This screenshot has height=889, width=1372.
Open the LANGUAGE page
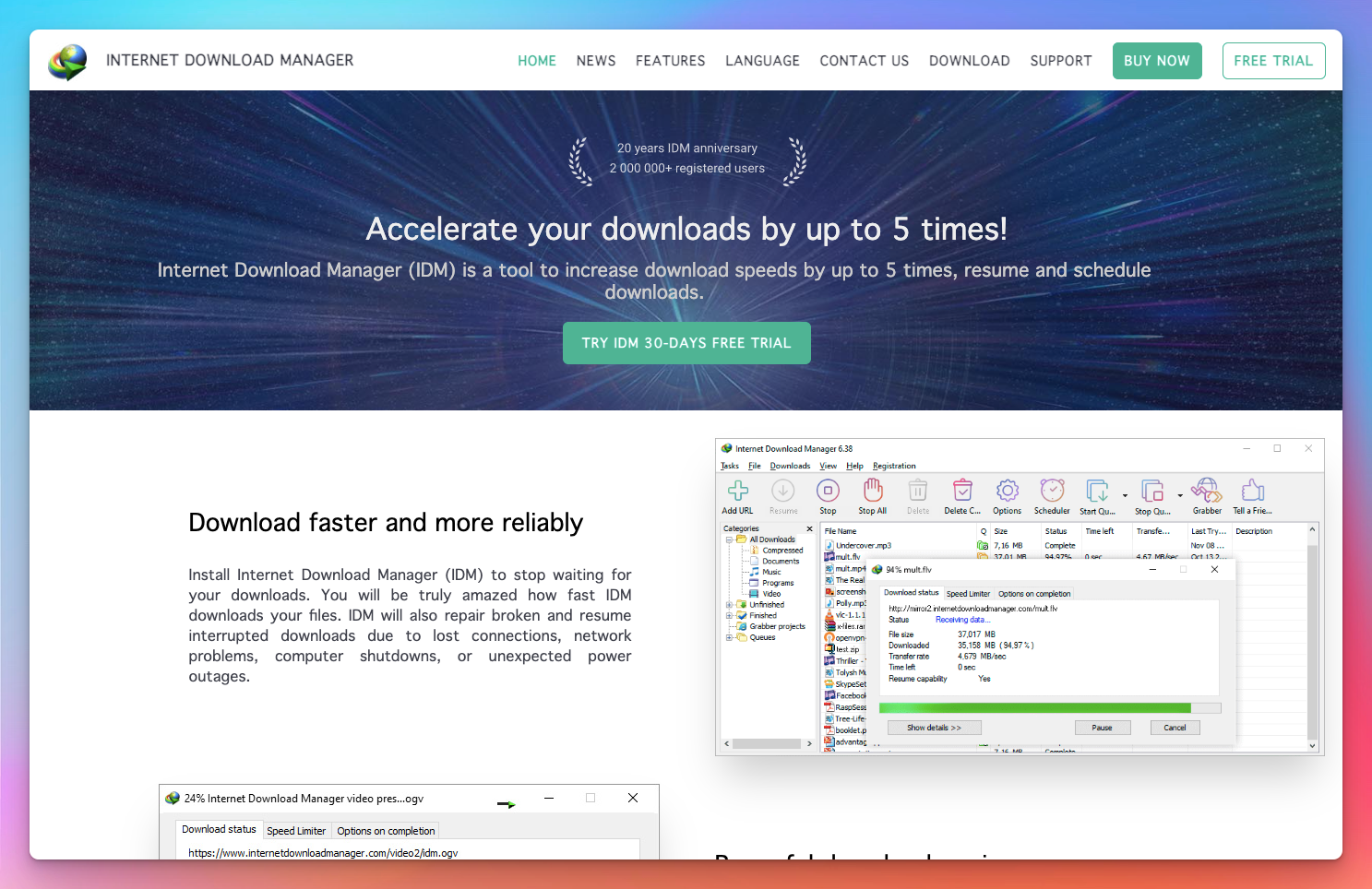[x=762, y=61]
